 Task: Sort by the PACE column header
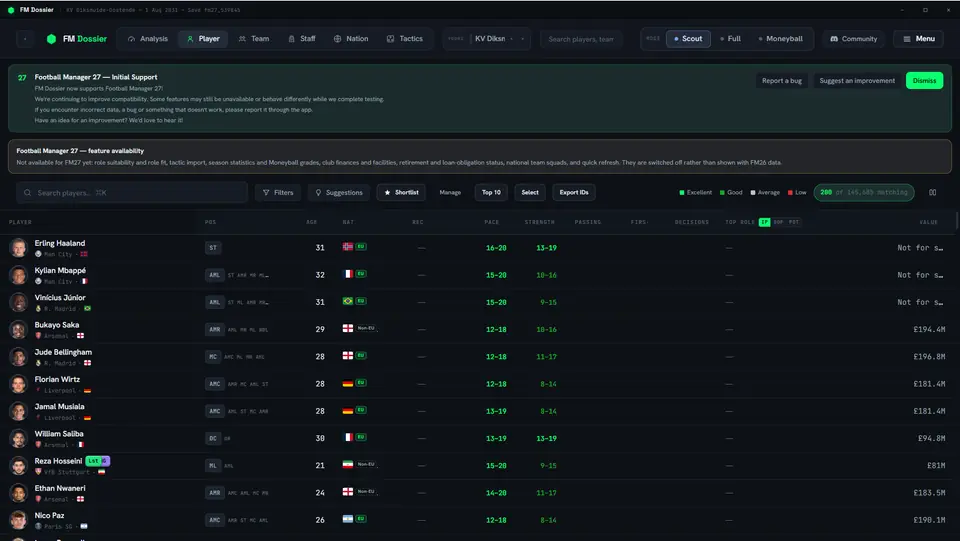point(492,222)
